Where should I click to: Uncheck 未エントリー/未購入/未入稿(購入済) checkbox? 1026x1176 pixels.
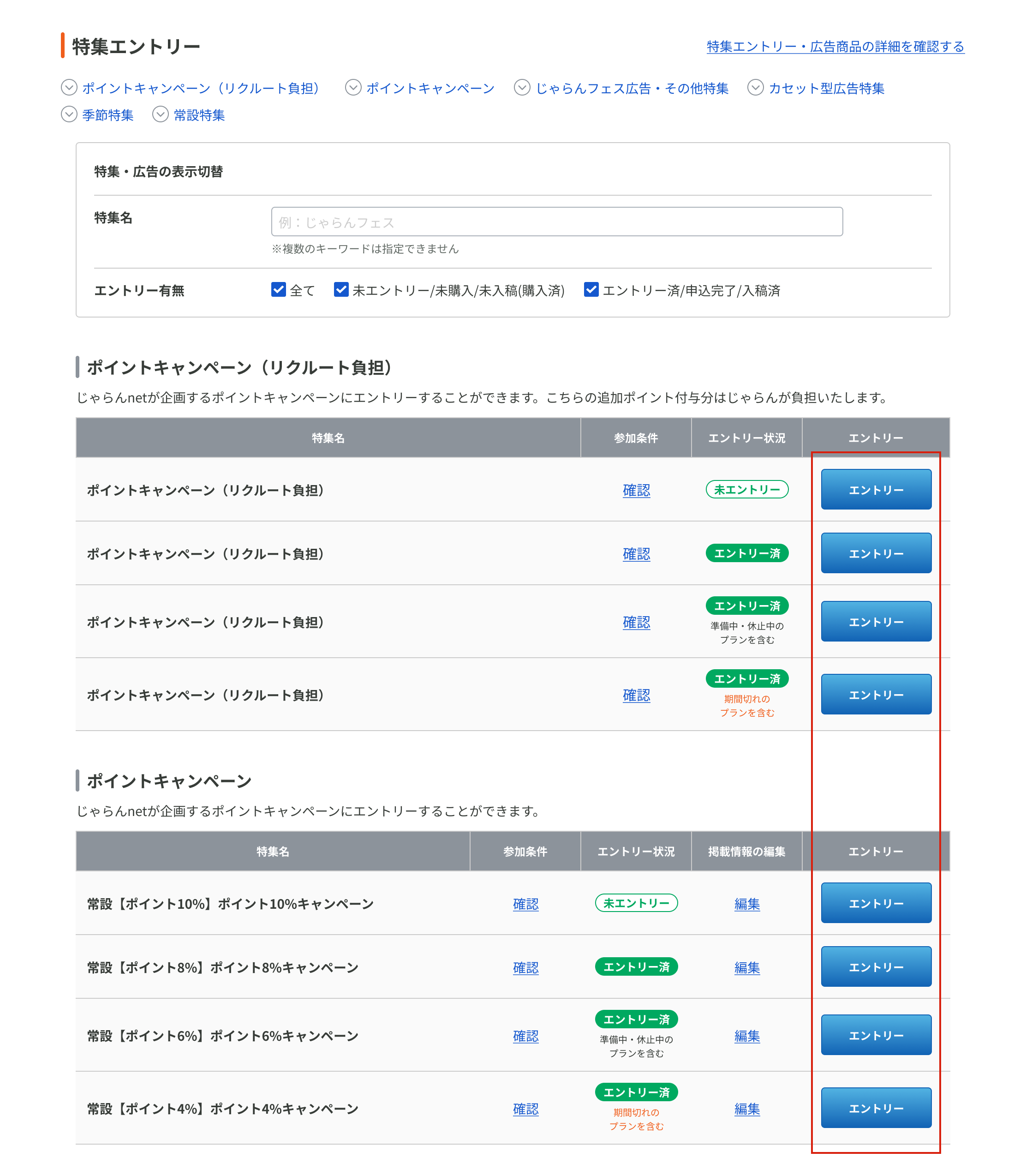click(341, 290)
